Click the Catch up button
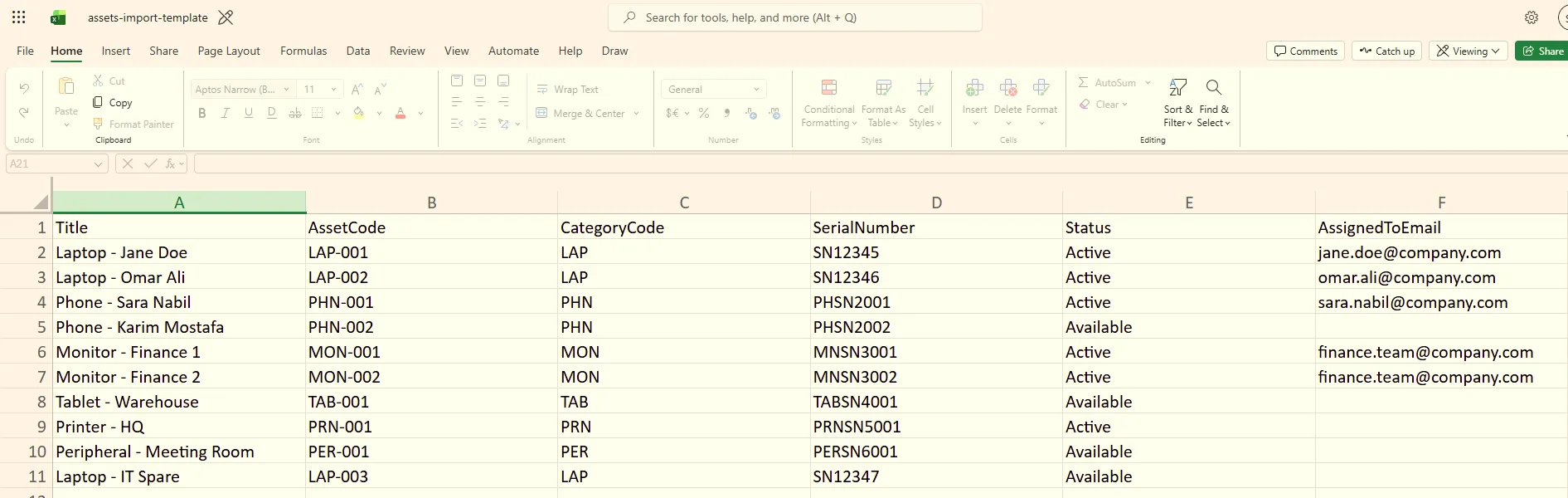1568x498 pixels. click(x=1387, y=51)
